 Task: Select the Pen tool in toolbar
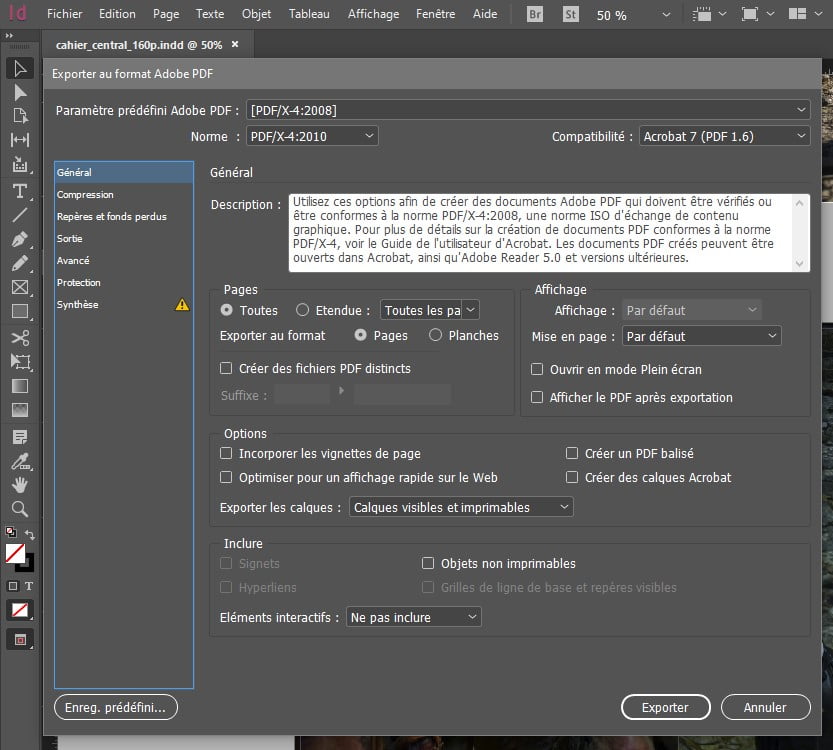[19, 240]
